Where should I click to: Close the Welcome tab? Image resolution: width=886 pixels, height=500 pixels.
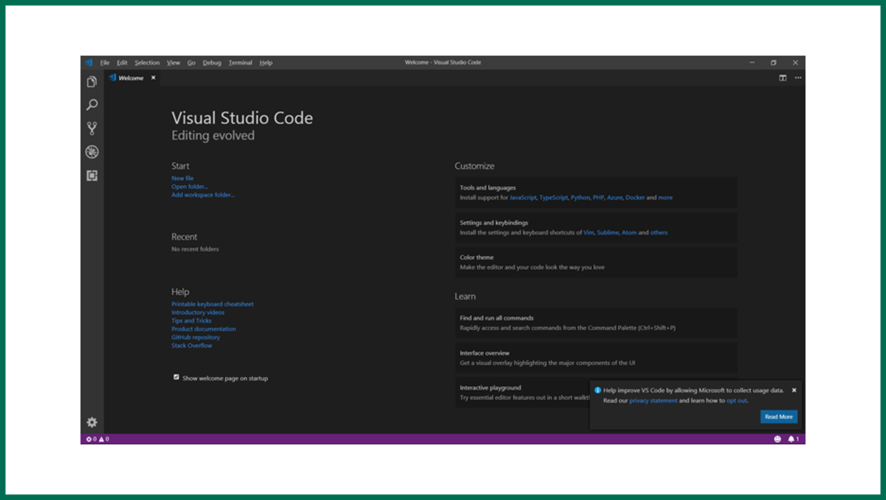coord(153,78)
